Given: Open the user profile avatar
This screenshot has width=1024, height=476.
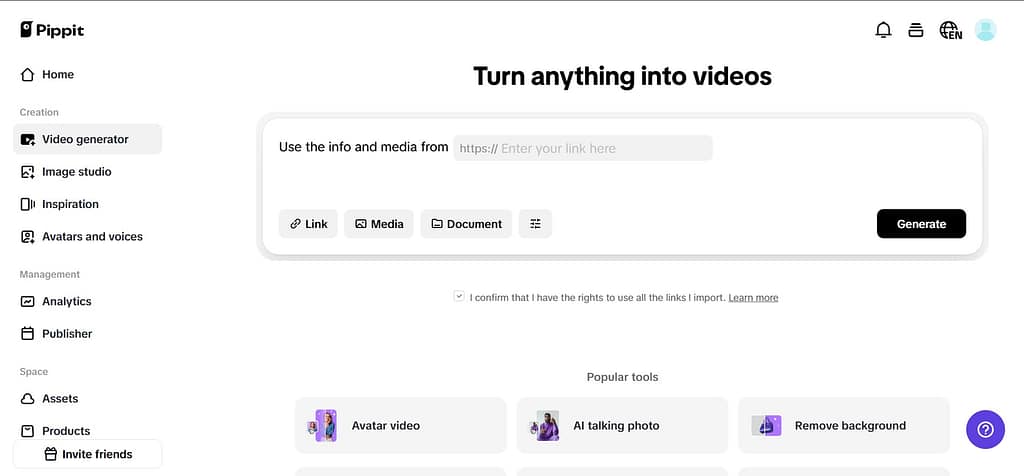Looking at the screenshot, I should click(x=985, y=30).
